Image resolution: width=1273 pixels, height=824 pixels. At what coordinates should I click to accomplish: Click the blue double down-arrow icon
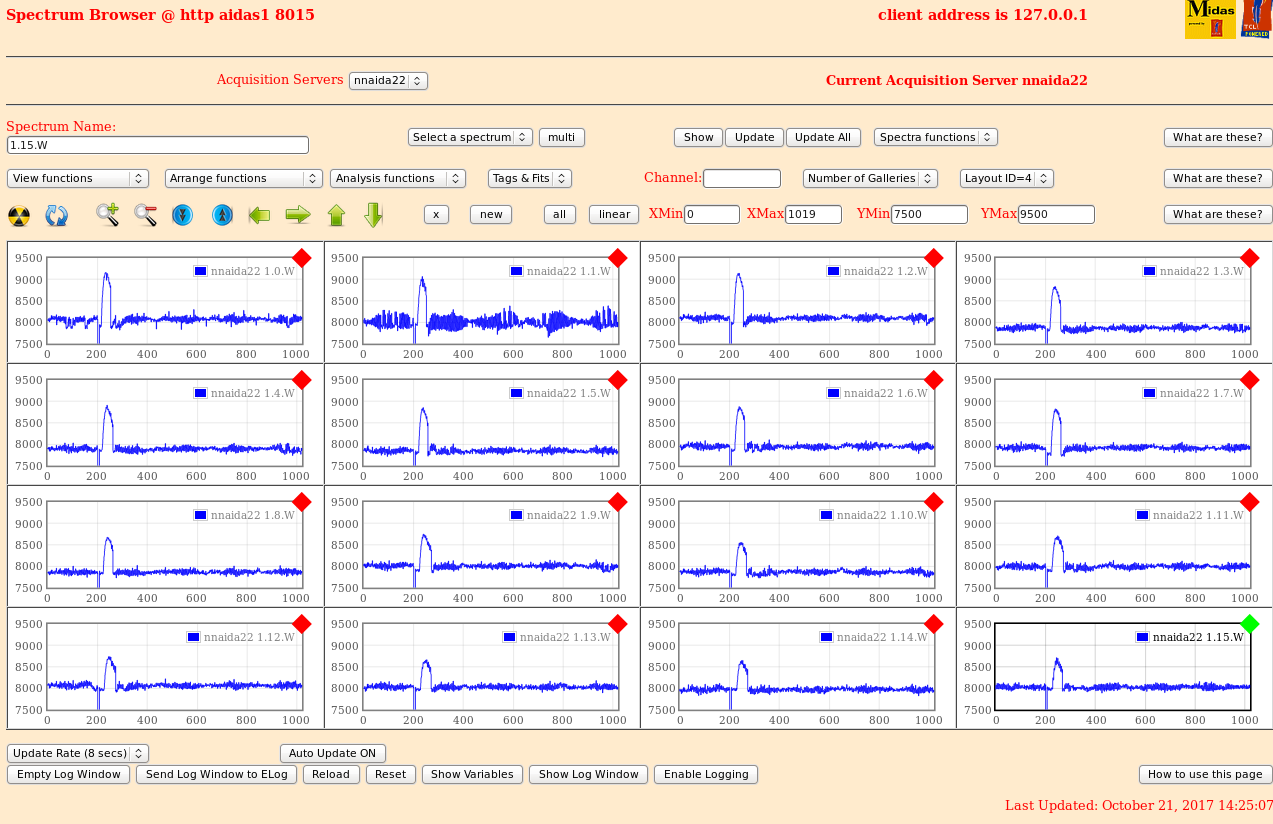182,215
